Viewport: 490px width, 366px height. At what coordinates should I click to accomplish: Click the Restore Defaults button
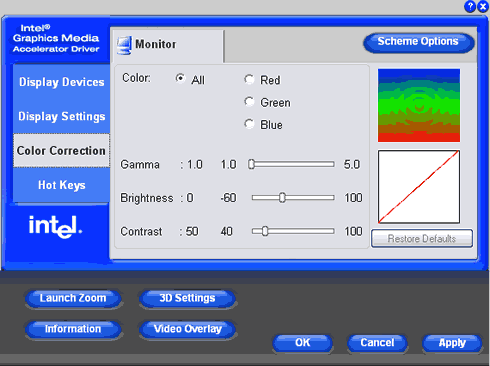(422, 238)
